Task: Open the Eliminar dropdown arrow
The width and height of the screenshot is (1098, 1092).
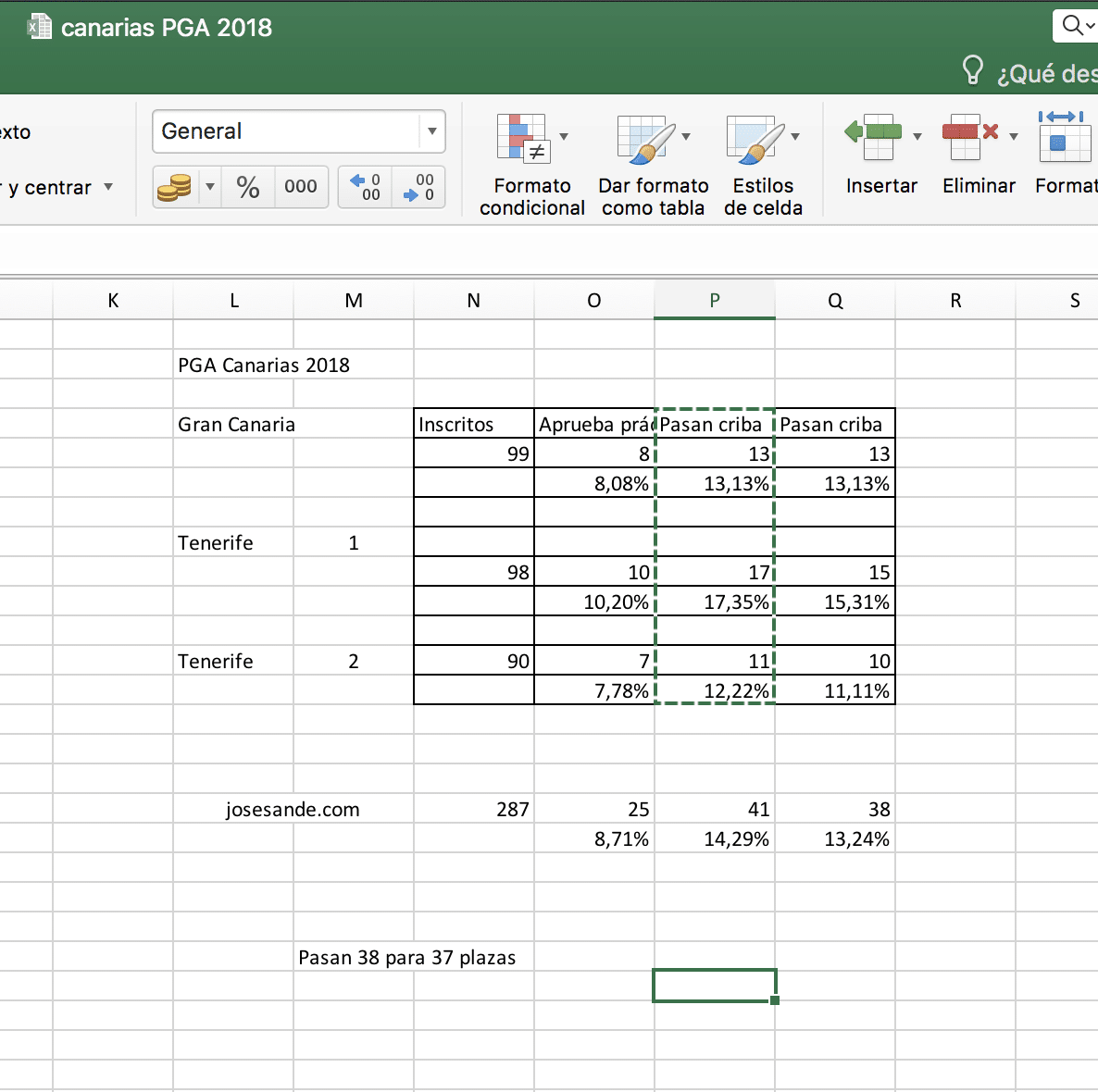Action: click(1014, 137)
